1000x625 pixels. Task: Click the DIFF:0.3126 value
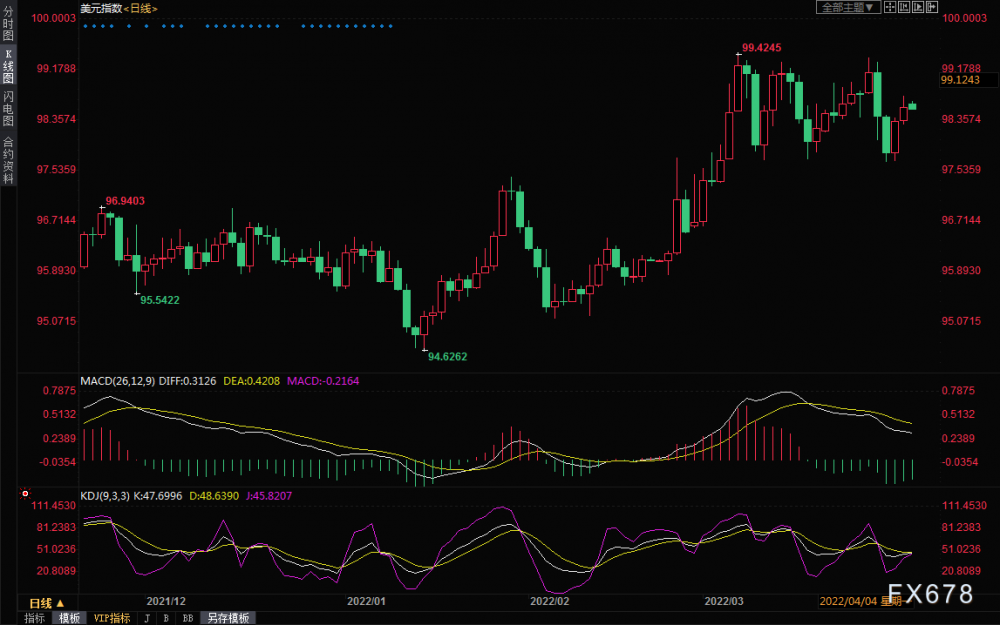pos(187,381)
